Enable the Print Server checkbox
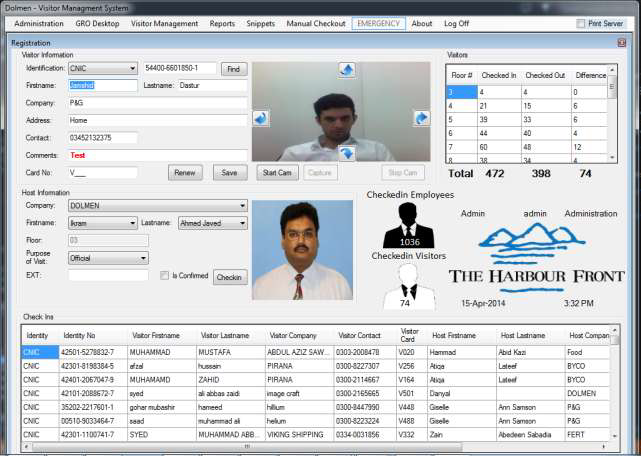641x456 pixels. [x=580, y=24]
